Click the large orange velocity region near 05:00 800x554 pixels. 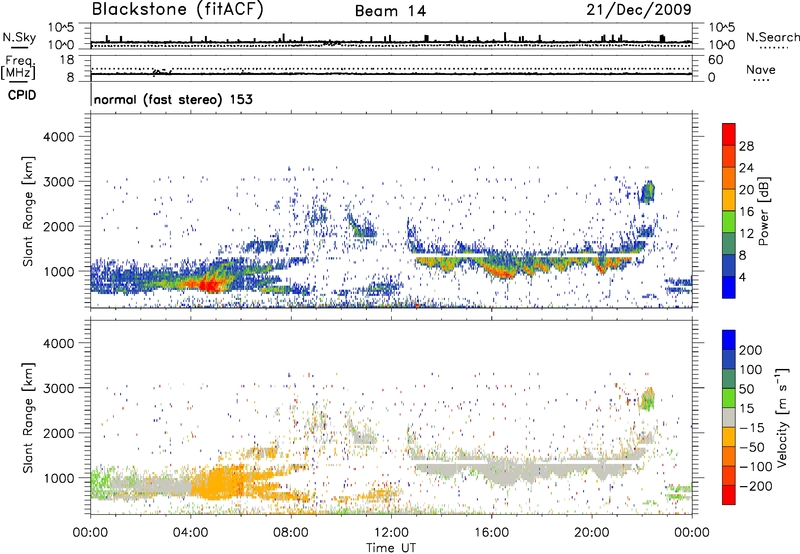point(219,482)
